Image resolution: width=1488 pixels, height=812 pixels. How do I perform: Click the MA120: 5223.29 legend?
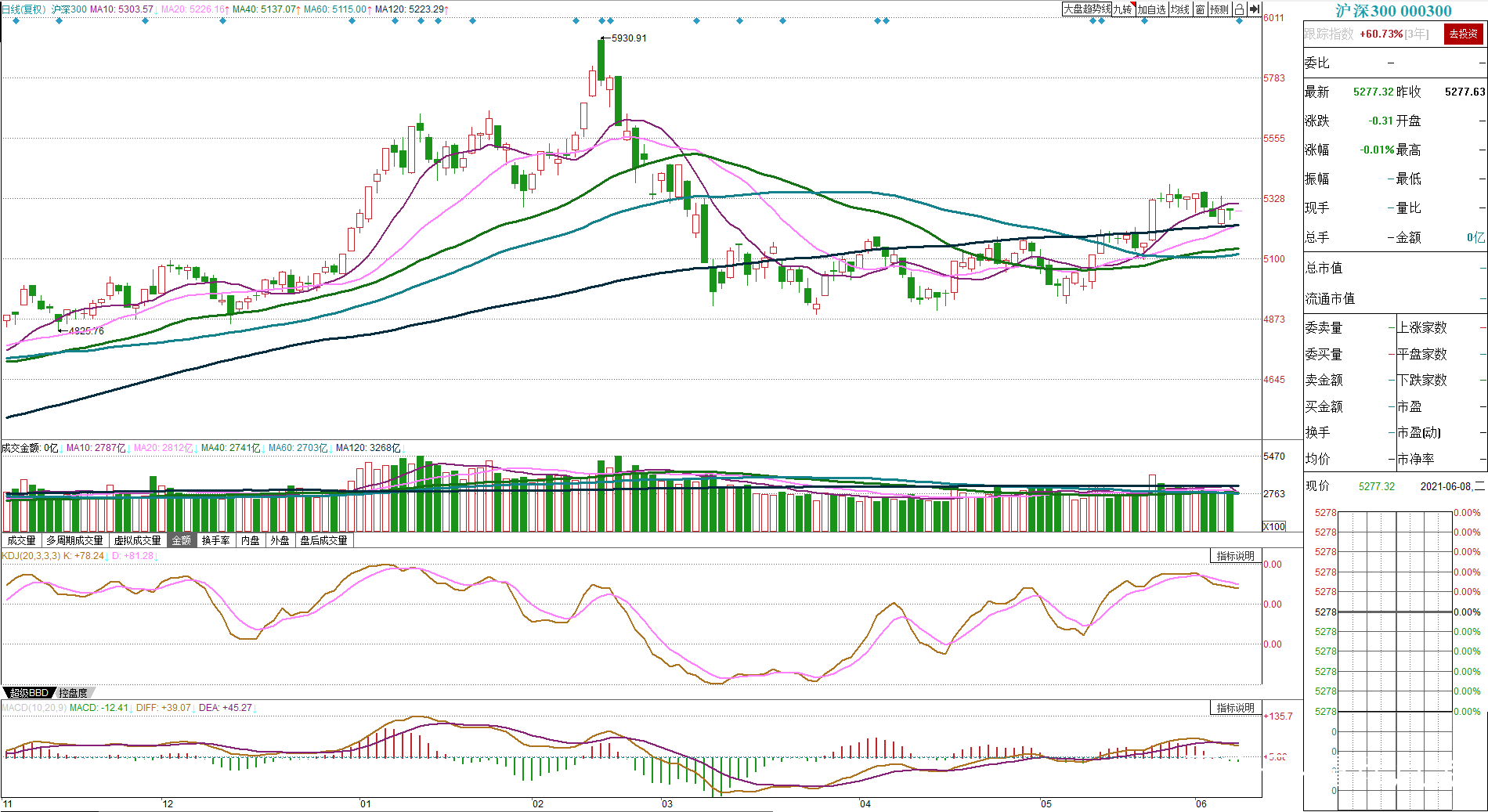point(410,9)
